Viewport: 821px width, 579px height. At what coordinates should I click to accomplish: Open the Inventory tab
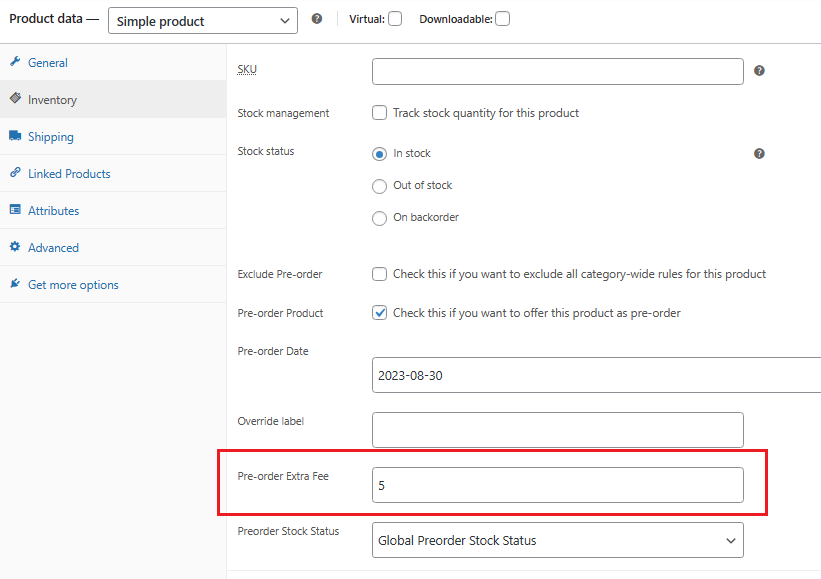(113, 99)
